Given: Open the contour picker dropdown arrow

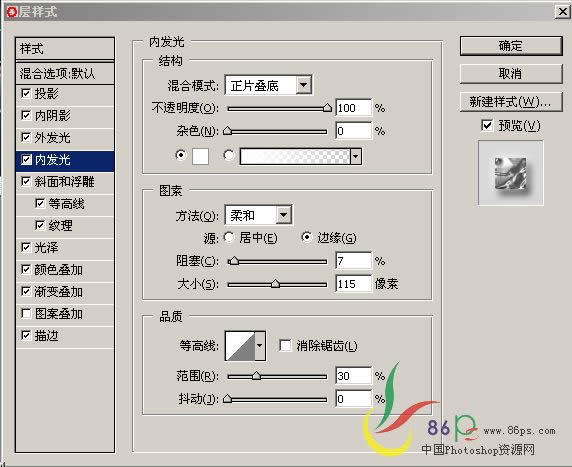Looking at the screenshot, I should [260, 346].
